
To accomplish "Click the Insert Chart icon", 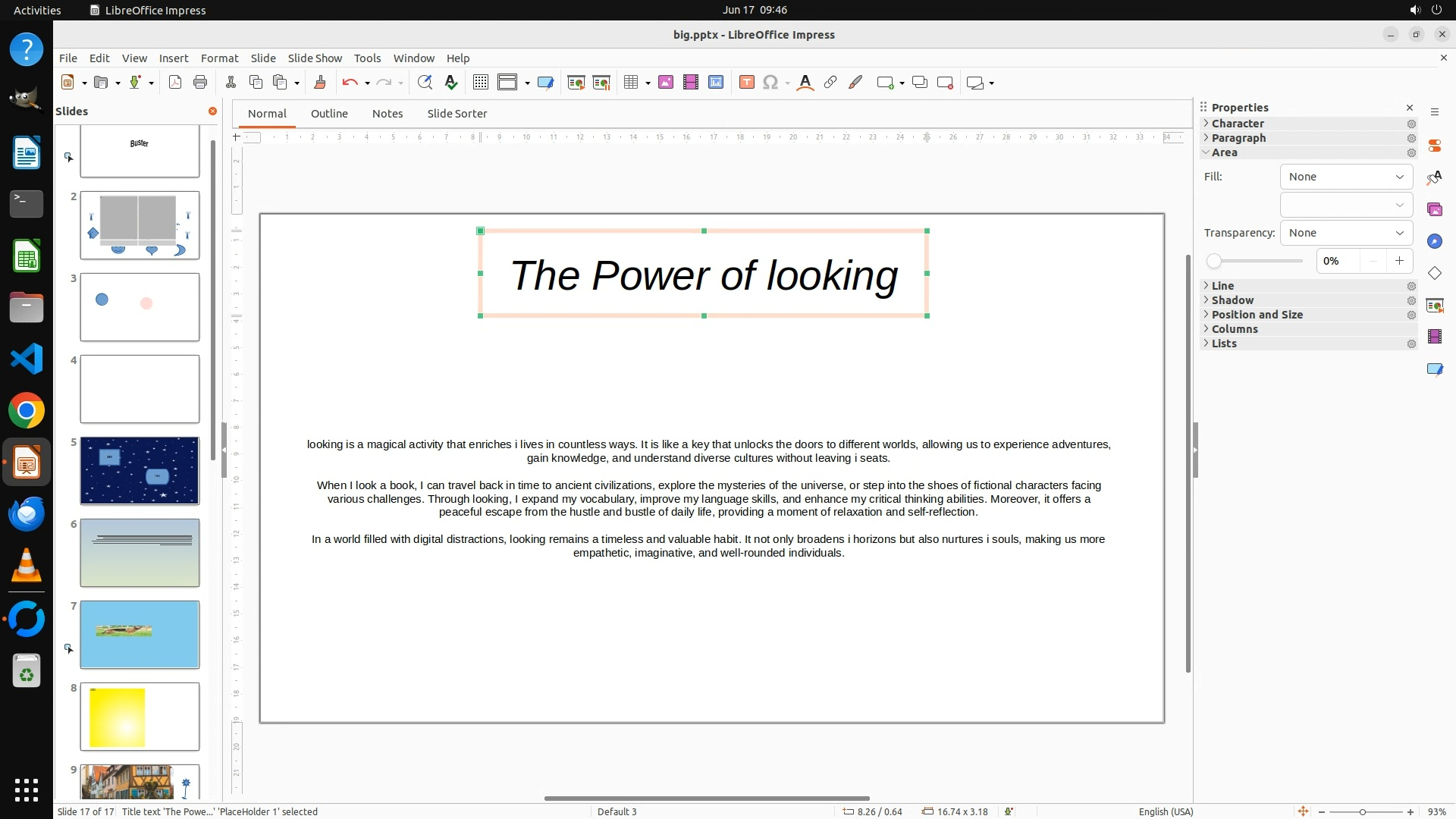I will tap(716, 83).
